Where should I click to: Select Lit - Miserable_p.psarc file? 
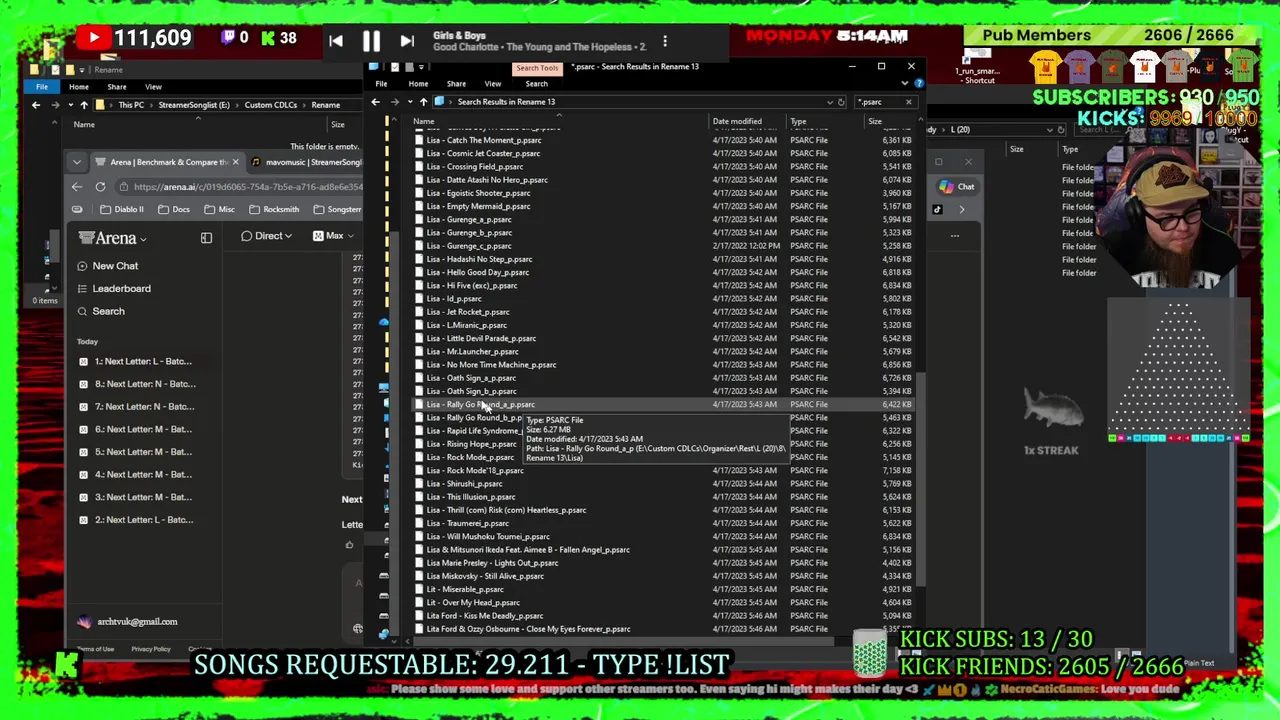tap(465, 589)
